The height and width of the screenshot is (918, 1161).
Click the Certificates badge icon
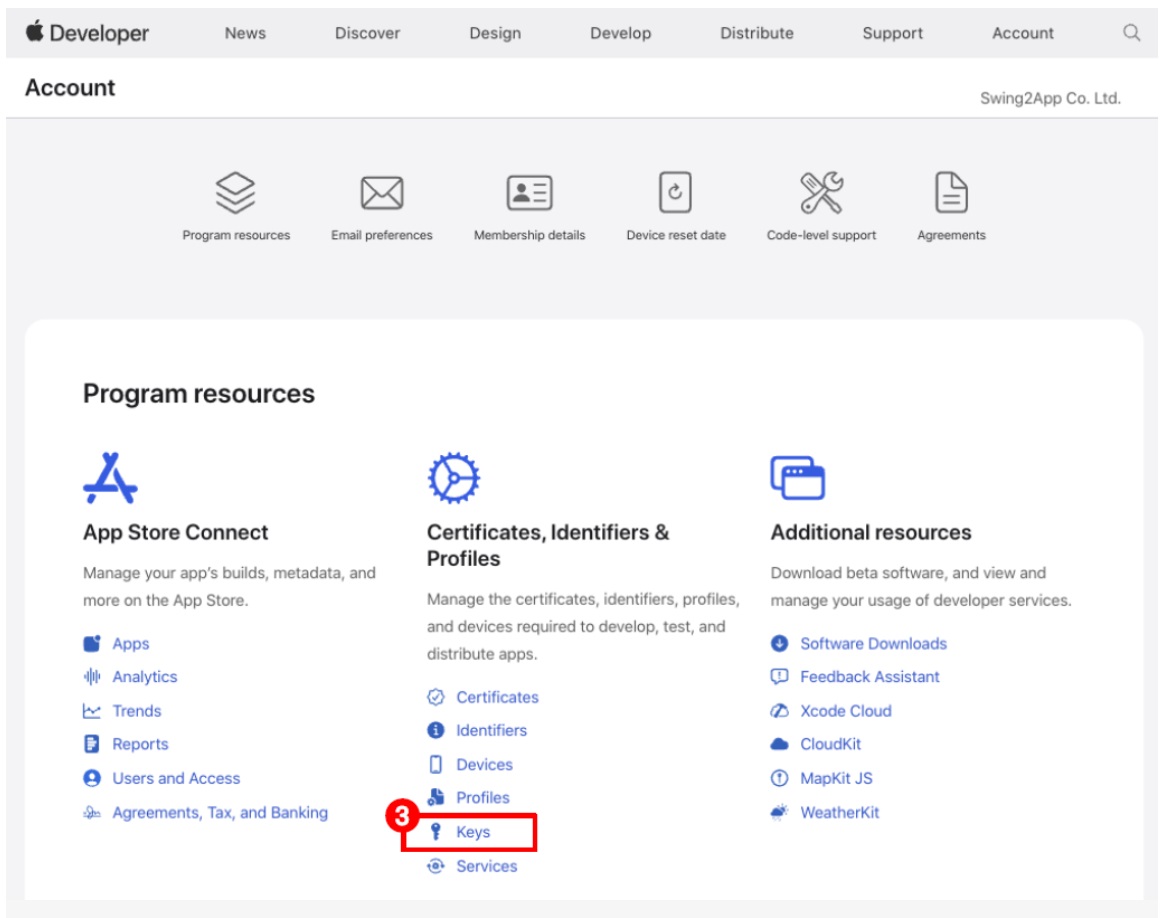436,697
